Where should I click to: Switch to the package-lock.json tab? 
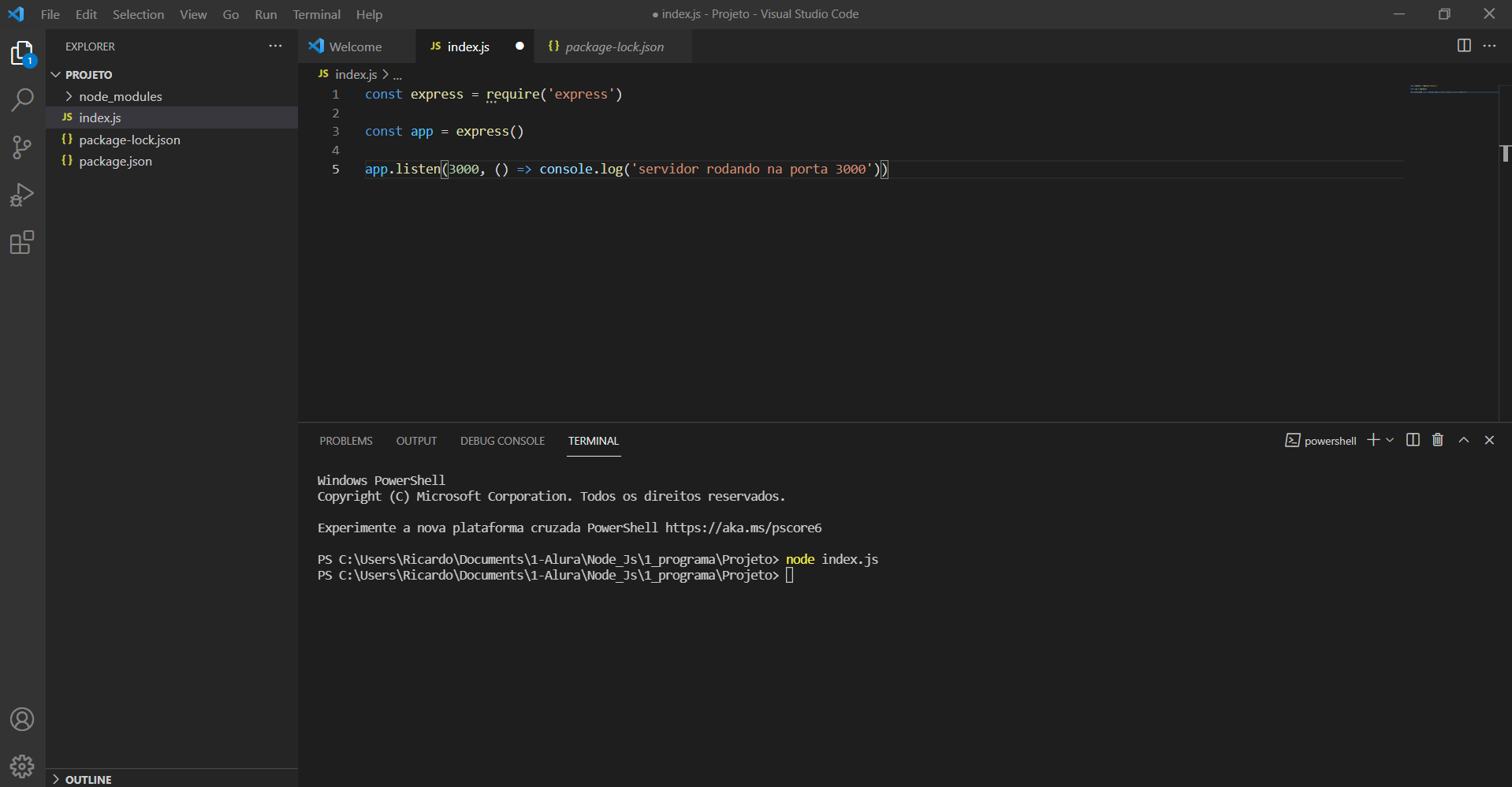click(613, 47)
